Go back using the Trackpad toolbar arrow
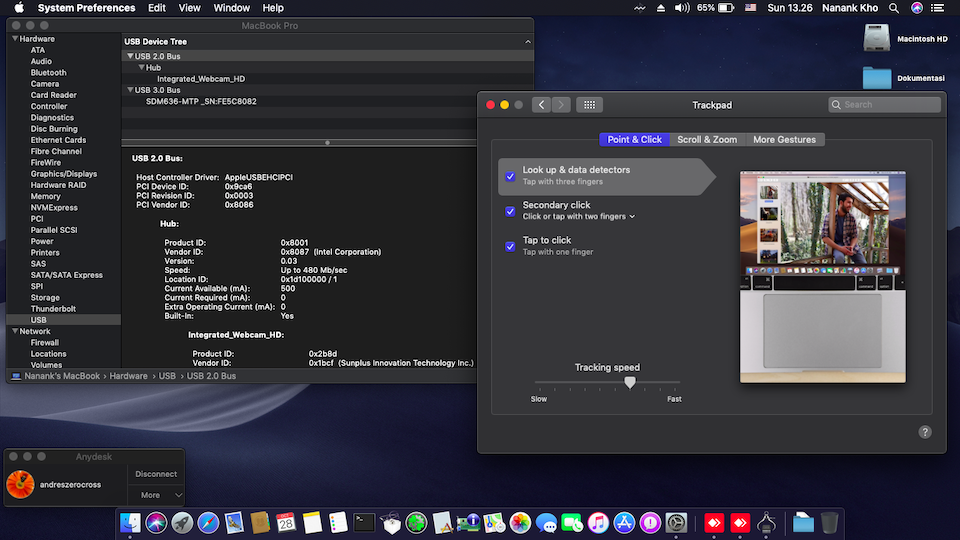This screenshot has width=960, height=540. pos(541,105)
